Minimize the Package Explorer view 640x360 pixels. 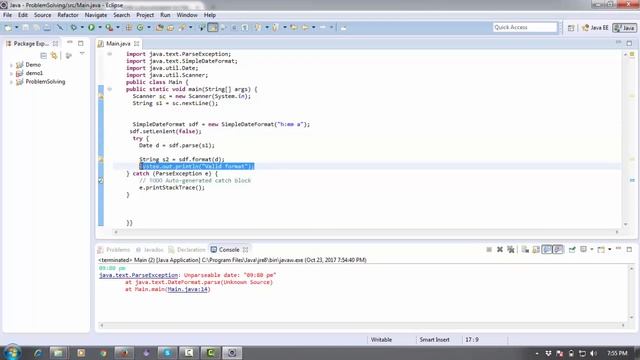70,43
